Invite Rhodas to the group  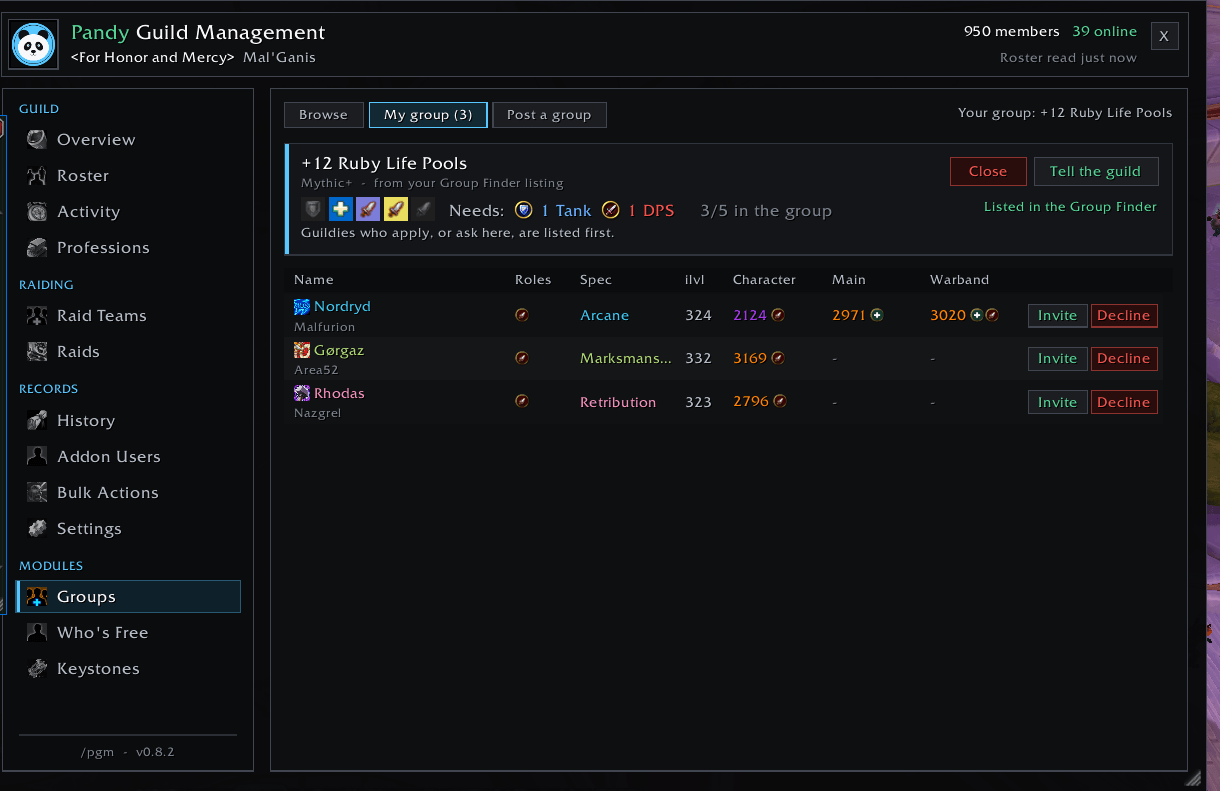pos(1057,402)
